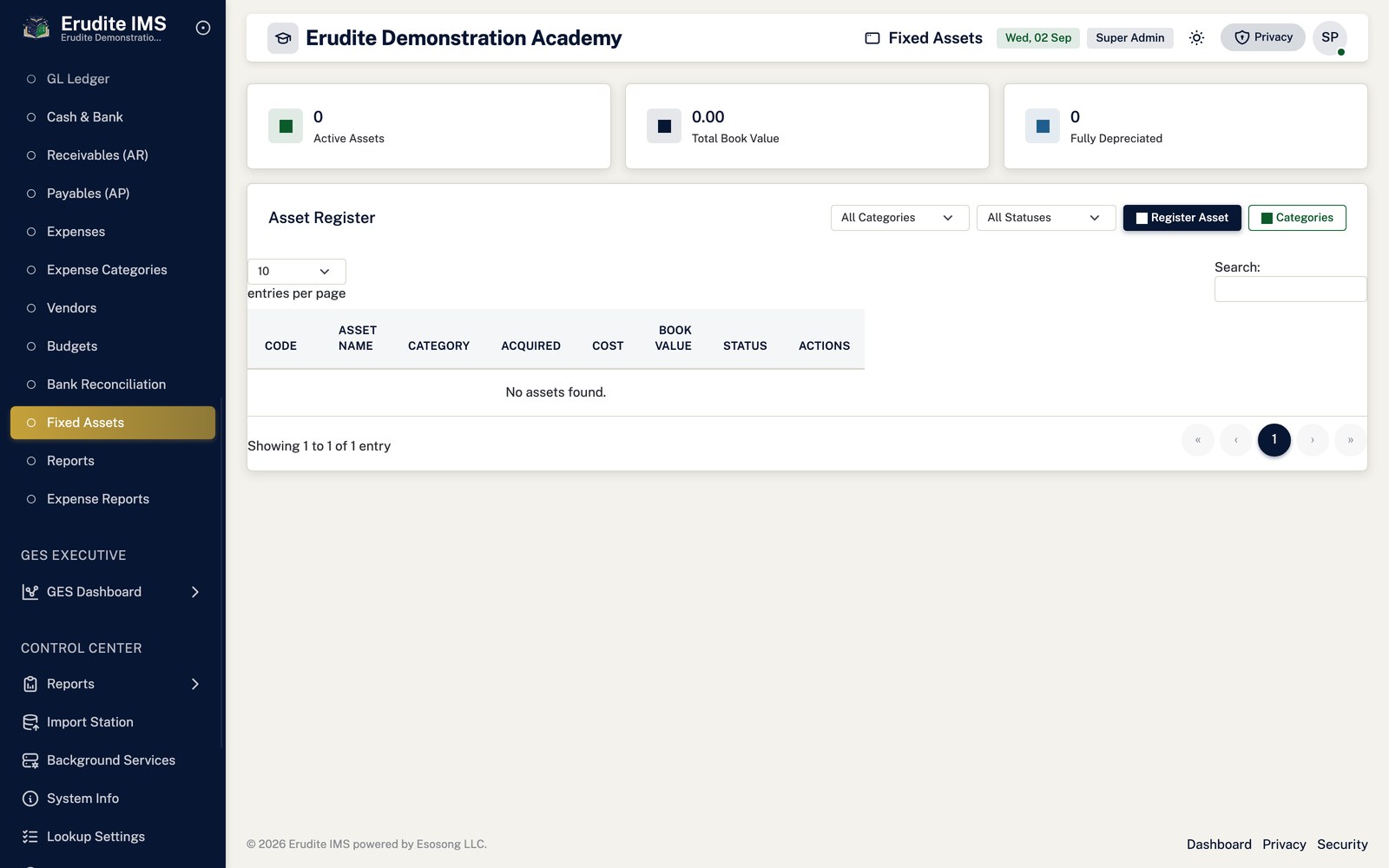Open Payables (AP) in sidebar
This screenshot has width=1389, height=868.
coord(113,194)
